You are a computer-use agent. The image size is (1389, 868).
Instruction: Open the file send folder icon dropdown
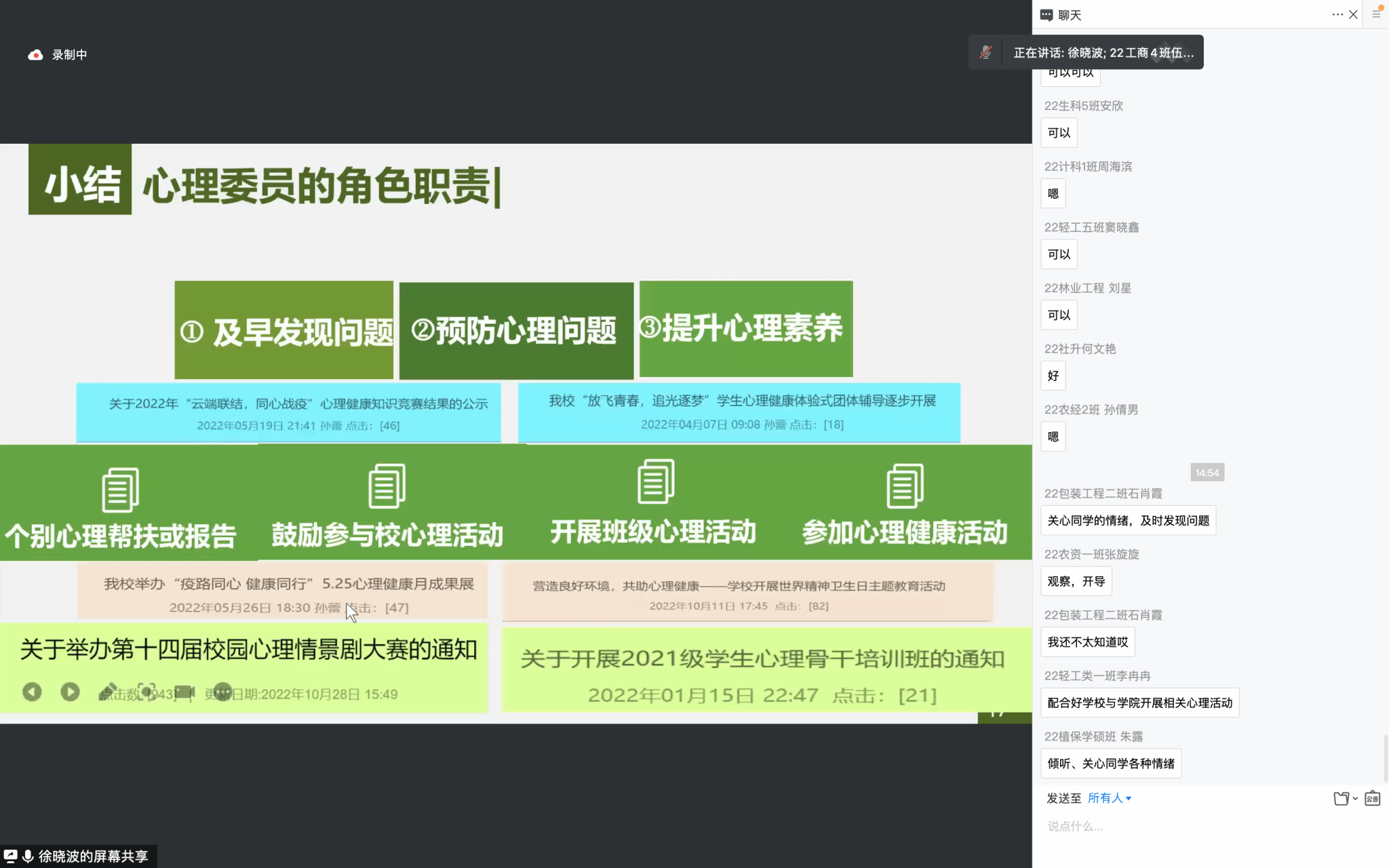point(1345,798)
